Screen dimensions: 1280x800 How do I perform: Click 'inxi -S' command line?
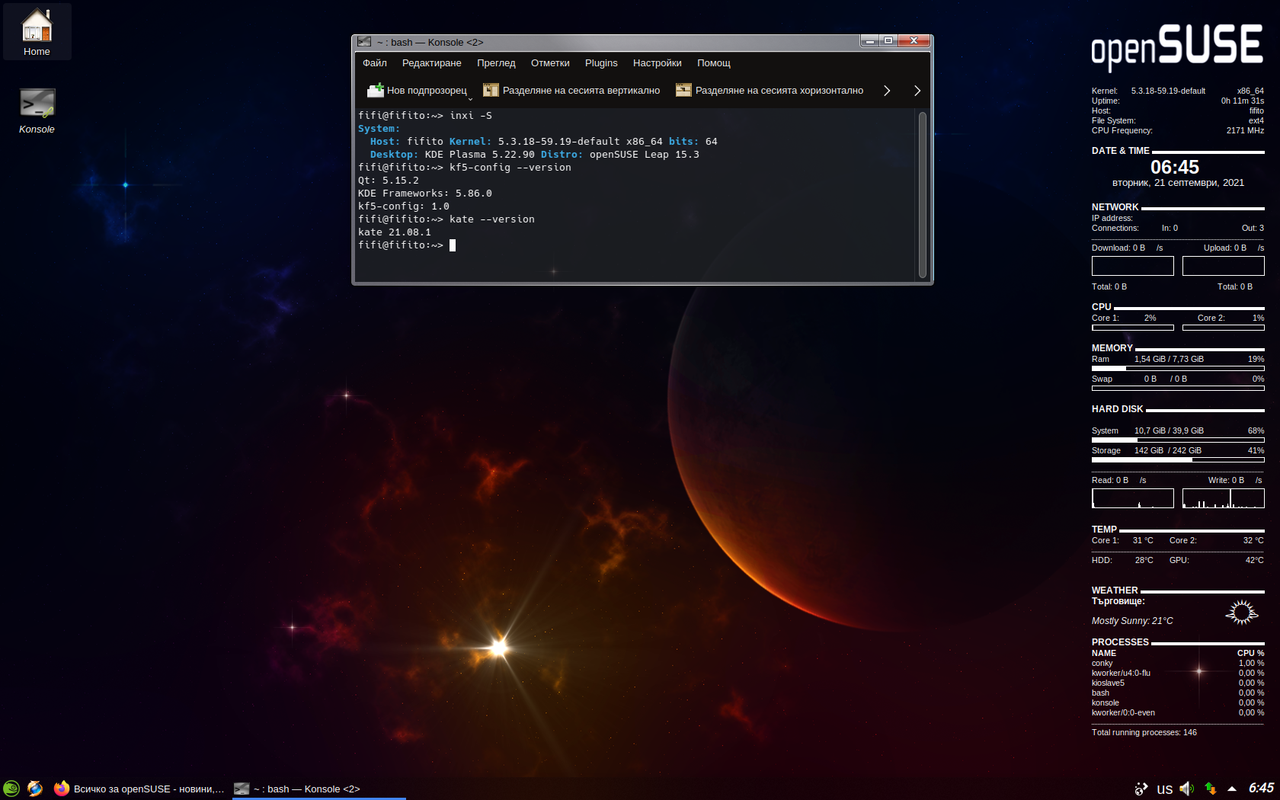[425, 115]
